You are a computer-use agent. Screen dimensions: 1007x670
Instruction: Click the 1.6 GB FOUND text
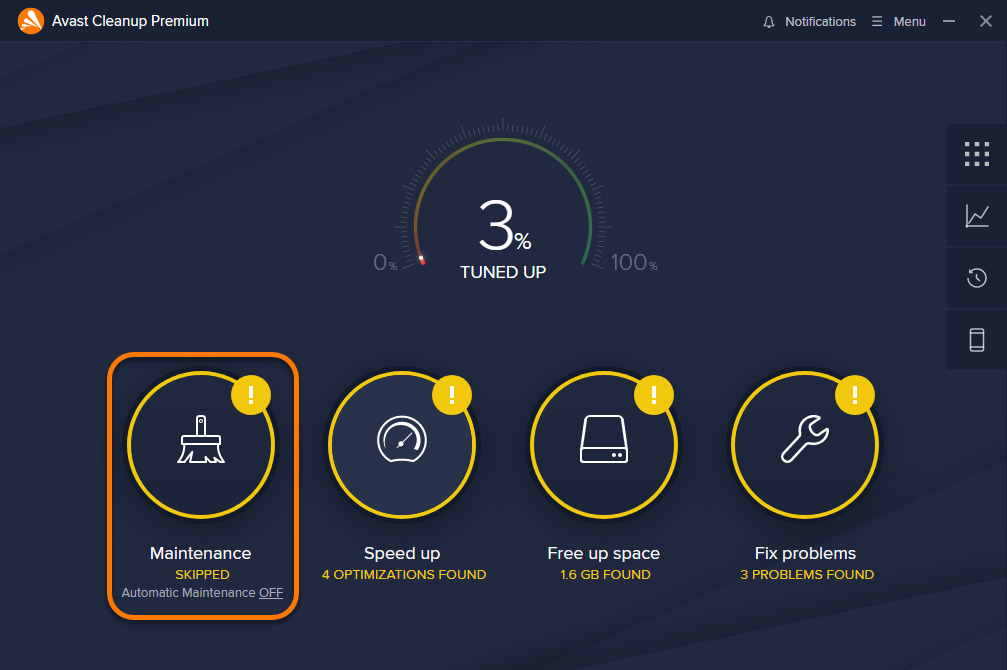(x=605, y=575)
